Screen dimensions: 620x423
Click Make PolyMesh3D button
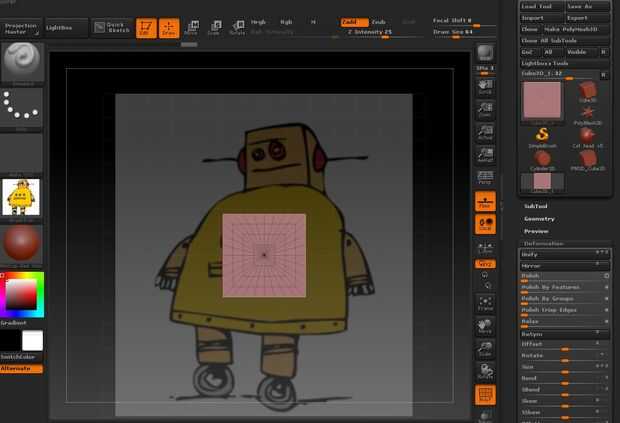[x=576, y=29]
